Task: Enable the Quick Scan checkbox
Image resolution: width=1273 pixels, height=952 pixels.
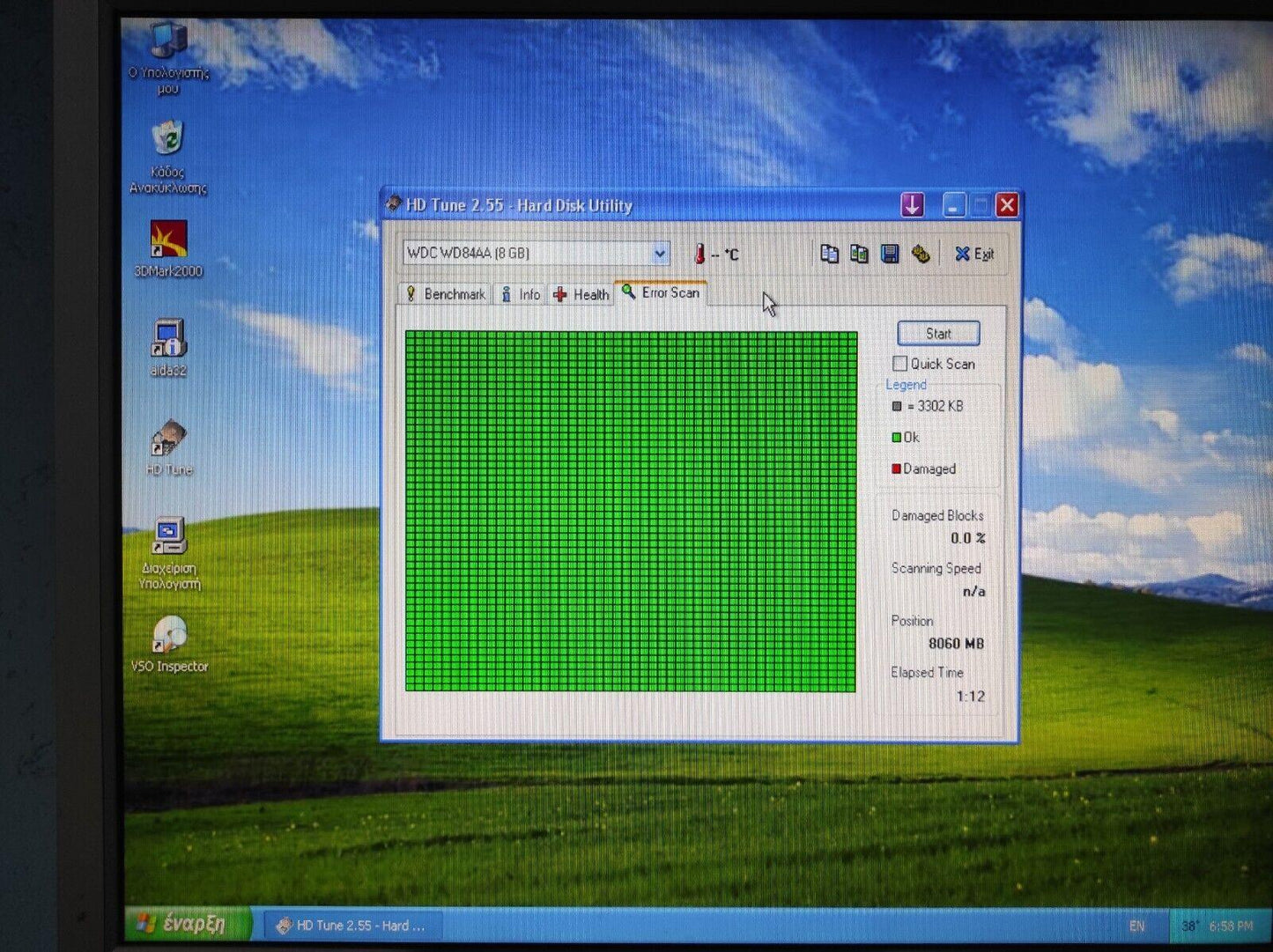Action: (899, 364)
